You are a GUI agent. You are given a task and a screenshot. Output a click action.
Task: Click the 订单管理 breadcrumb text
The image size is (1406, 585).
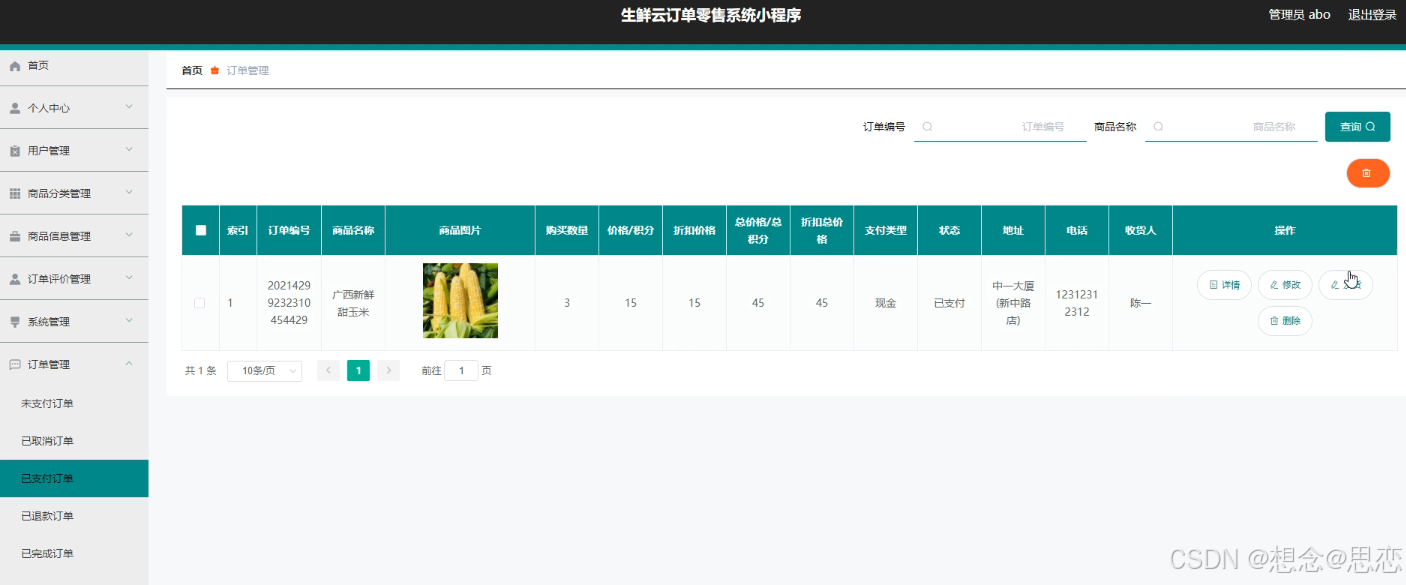(248, 71)
